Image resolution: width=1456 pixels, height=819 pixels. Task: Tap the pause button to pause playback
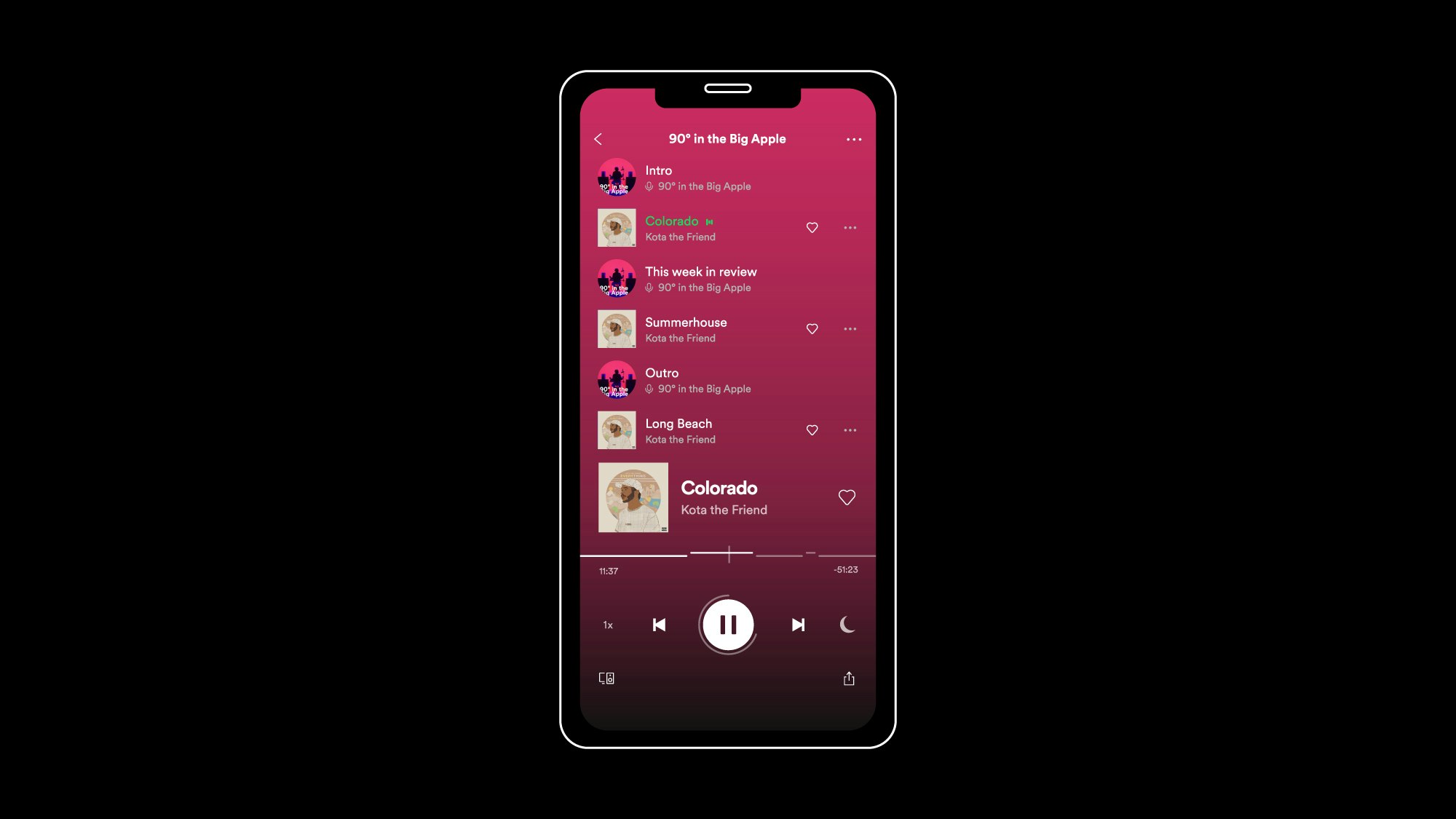click(x=728, y=624)
